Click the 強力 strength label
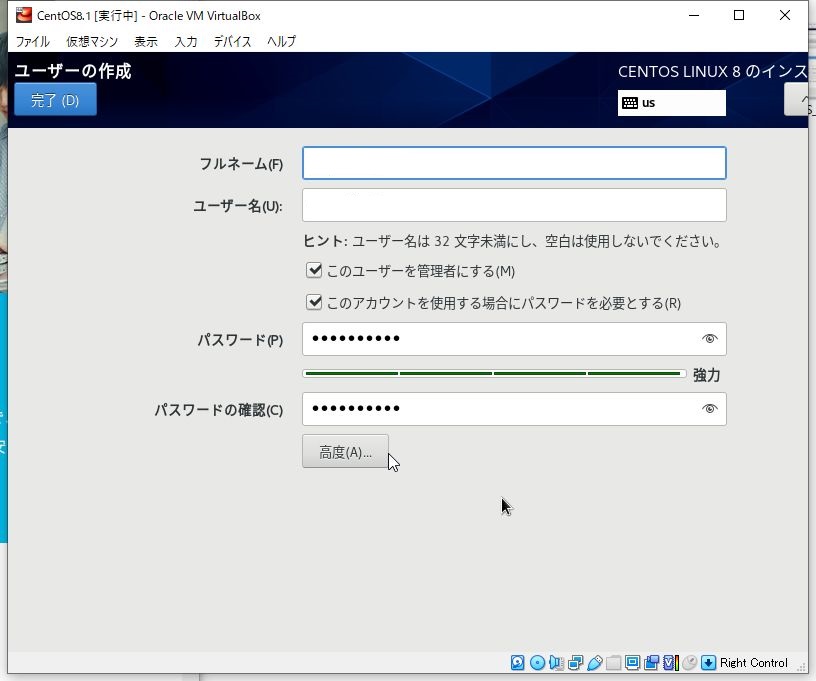Screen dimensions: 816x681 click(706, 375)
